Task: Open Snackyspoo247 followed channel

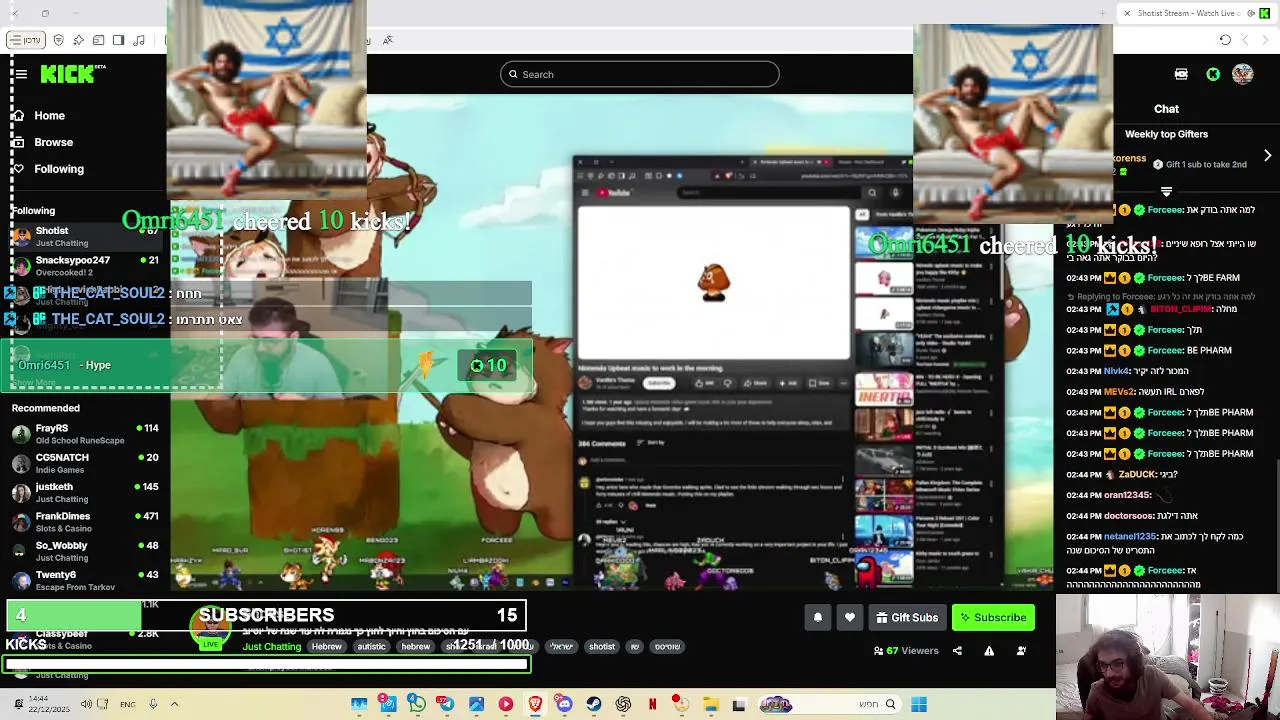Action: 85,266
